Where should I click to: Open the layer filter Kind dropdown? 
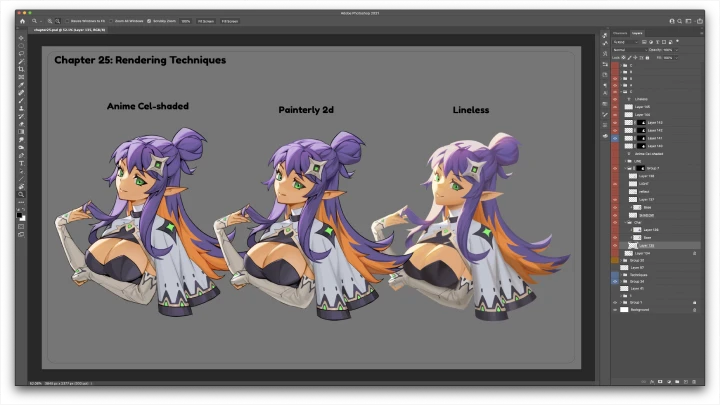[x=625, y=42]
